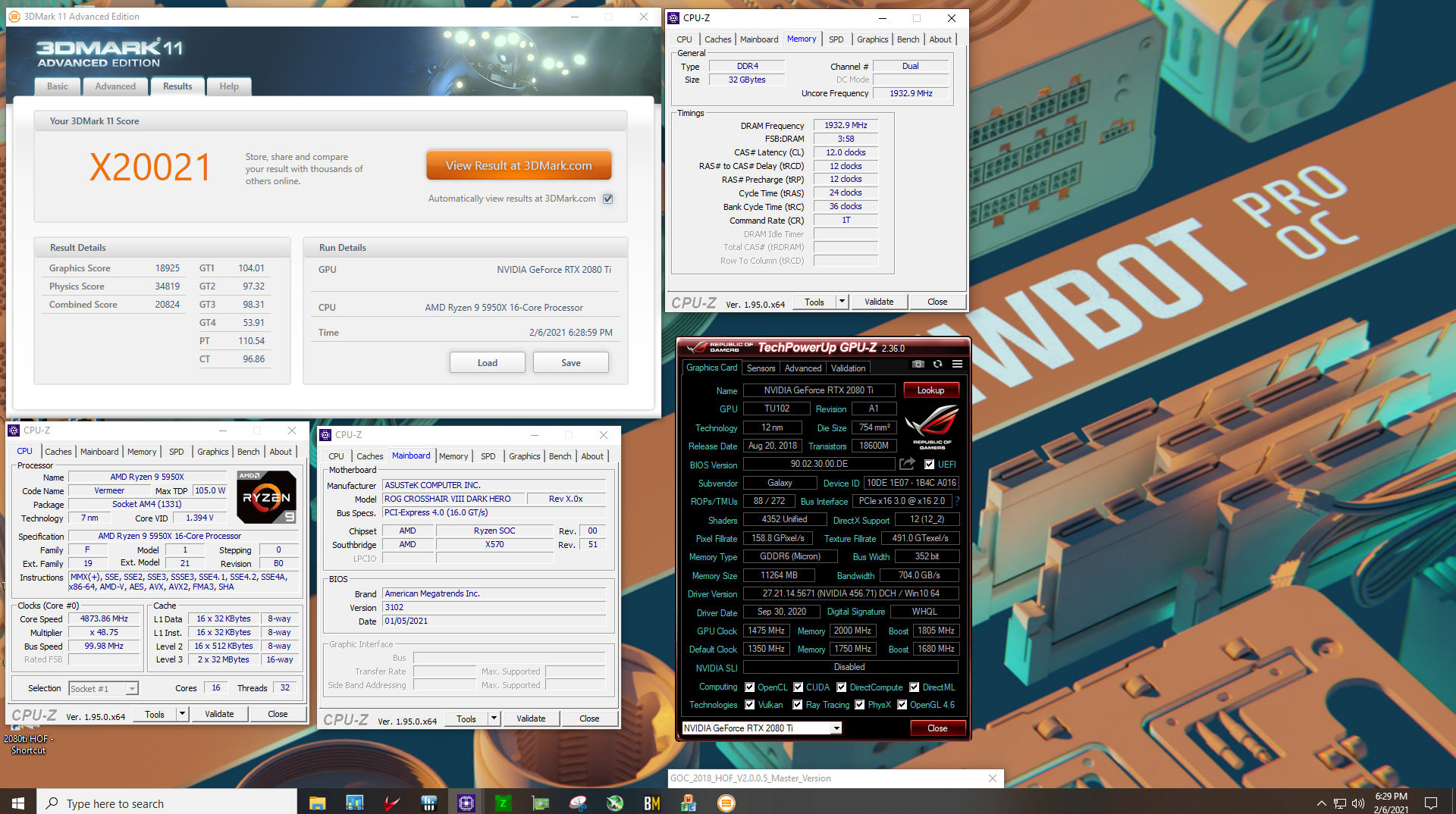Toggle the CUDA checkbox
The width and height of the screenshot is (1456, 814).
click(x=798, y=687)
